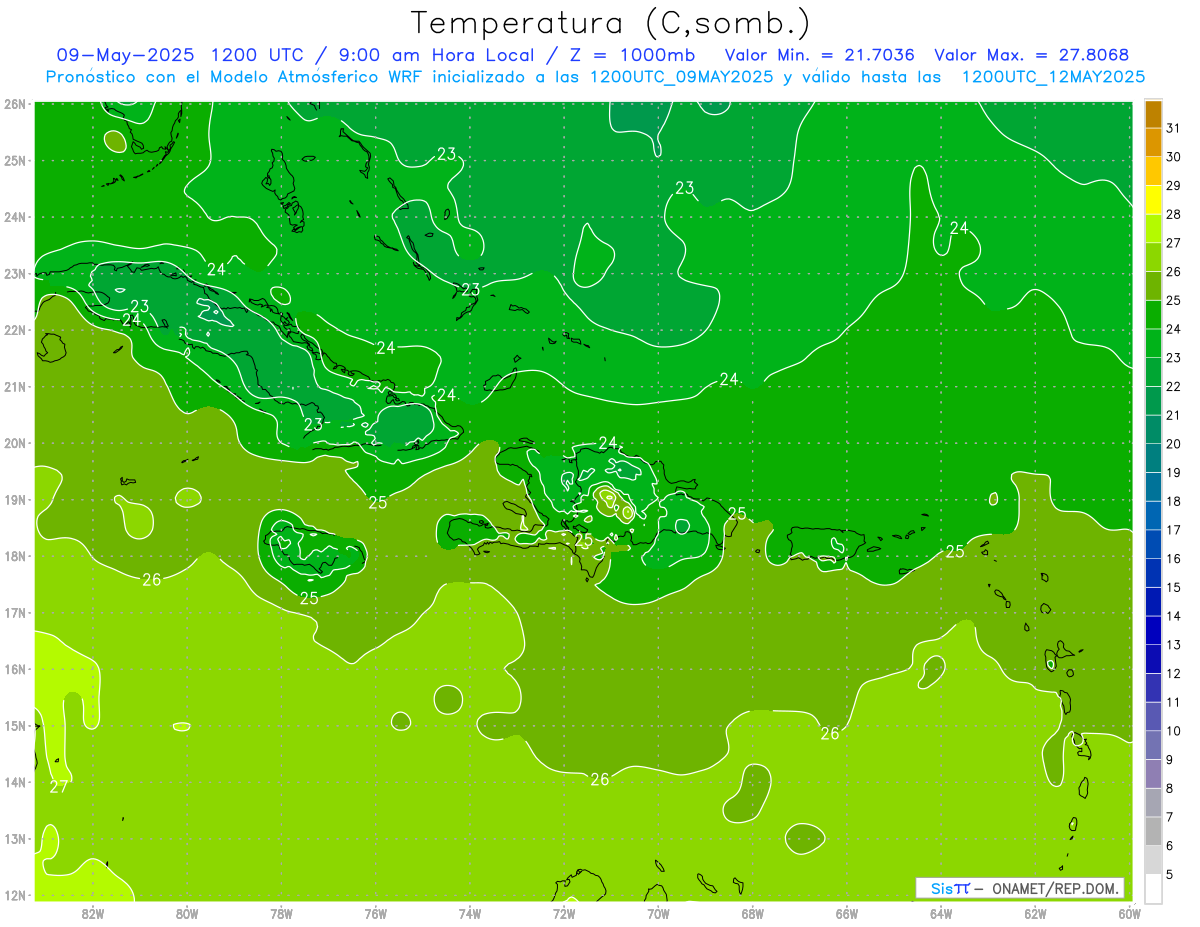Screen dimensions: 1200x927
Task: Click the "Z = 1000mb" level text
Action: [x=631, y=54]
